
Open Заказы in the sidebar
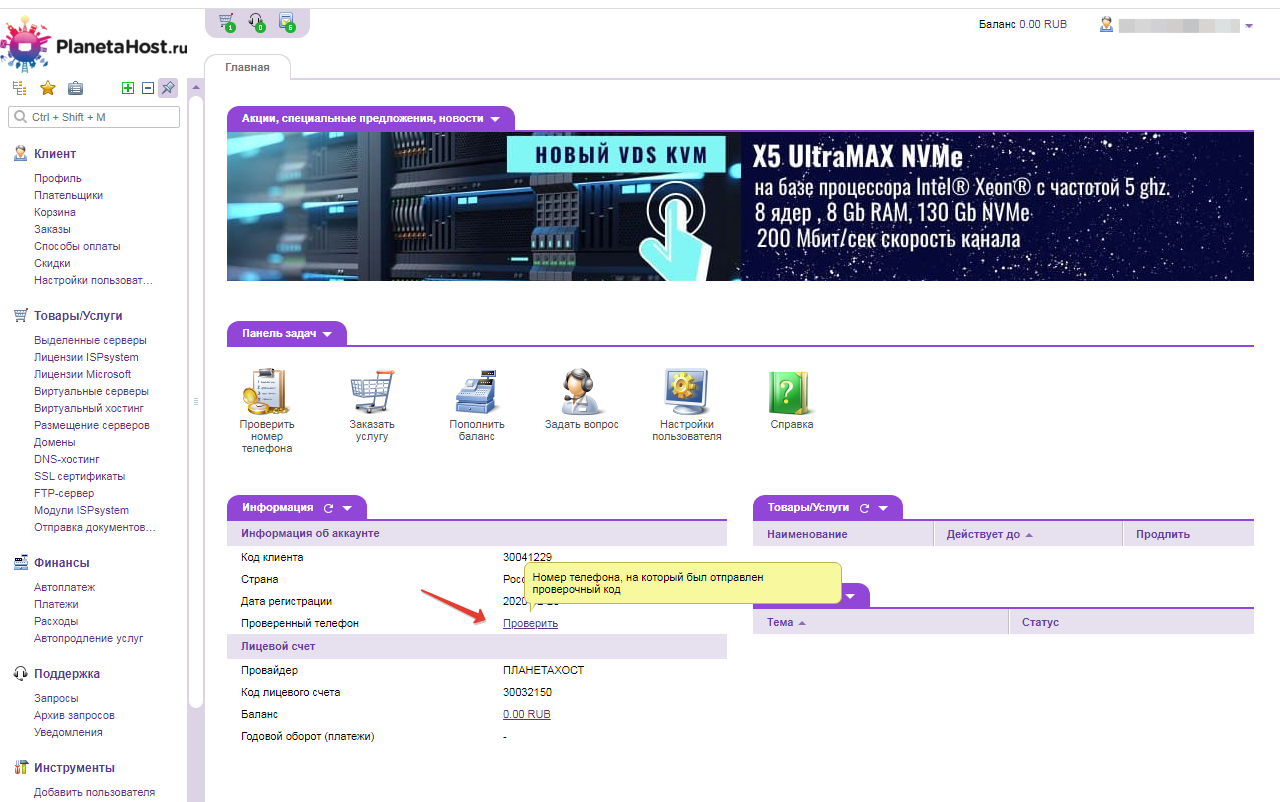pyautogui.click(x=52, y=229)
